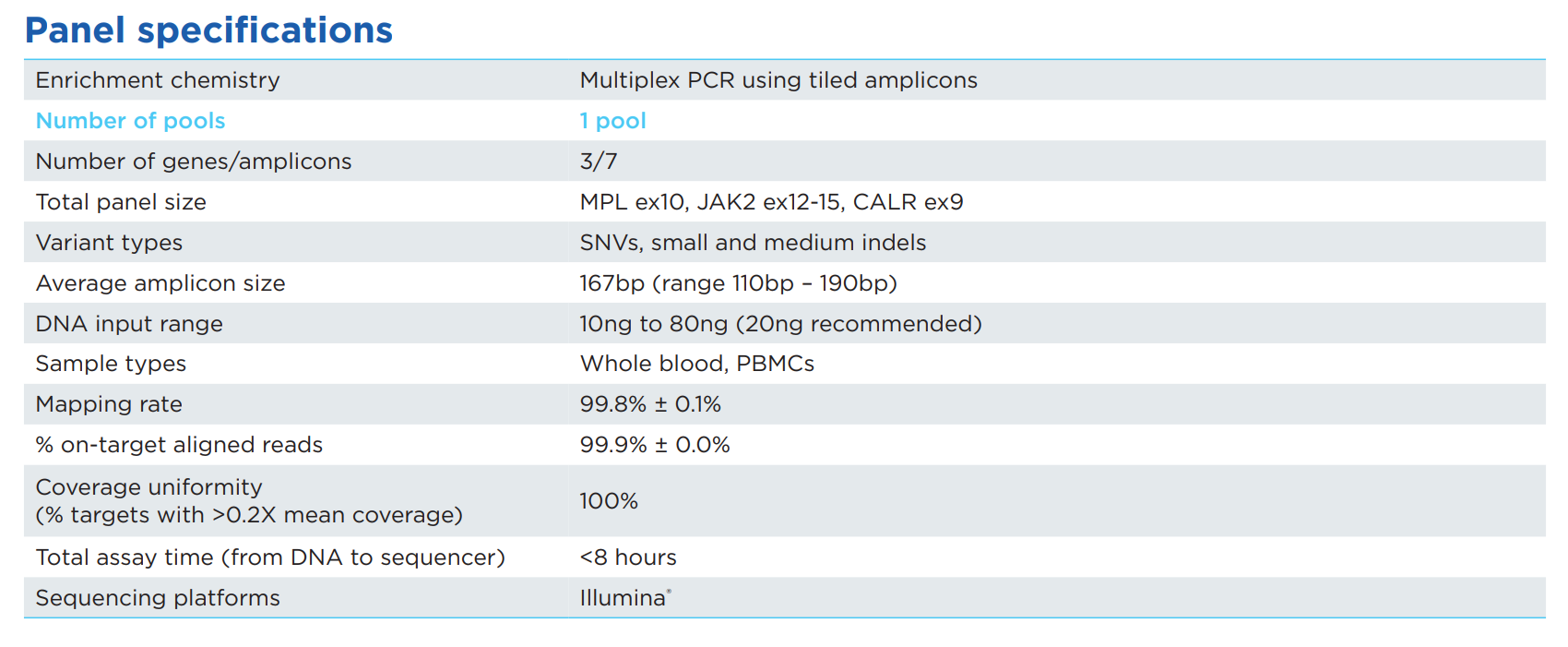Image resolution: width=1568 pixels, height=647 pixels.
Task: Click the 'Illumina' sequencing platform value
Action: click(x=624, y=598)
